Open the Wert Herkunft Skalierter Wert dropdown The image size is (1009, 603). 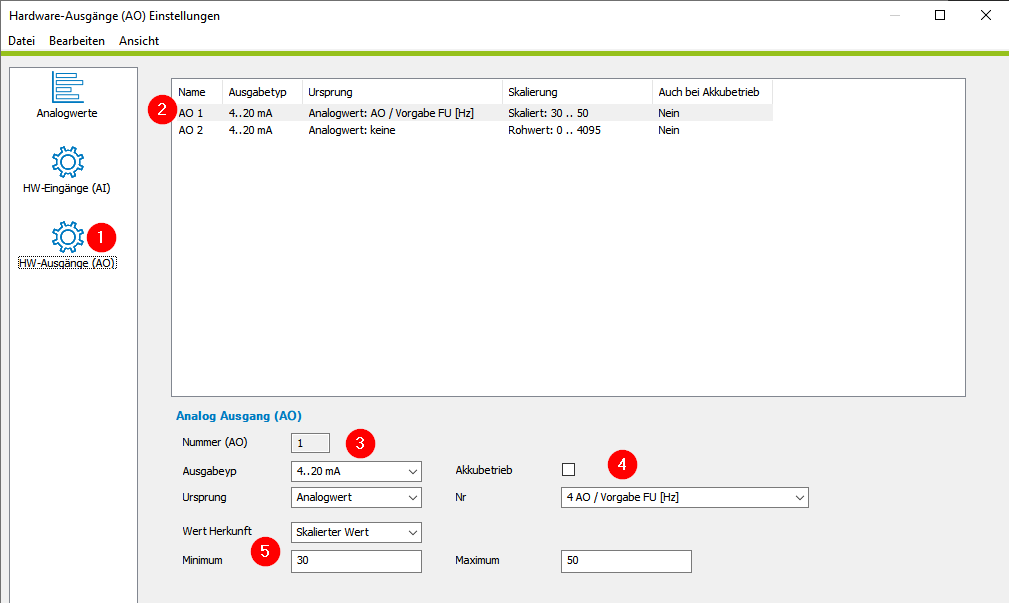pyautogui.click(x=356, y=532)
